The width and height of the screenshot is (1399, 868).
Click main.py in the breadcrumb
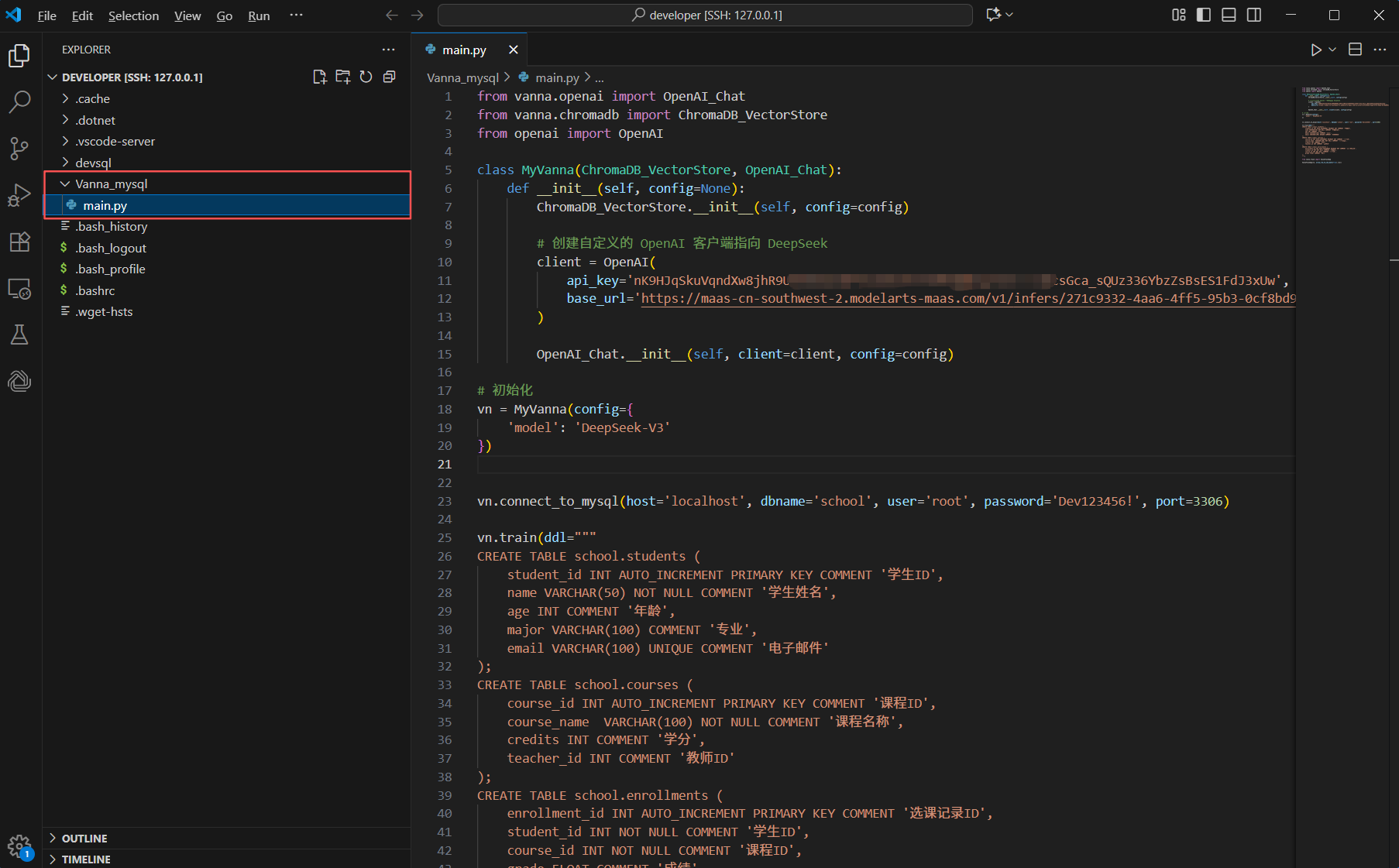[557, 77]
